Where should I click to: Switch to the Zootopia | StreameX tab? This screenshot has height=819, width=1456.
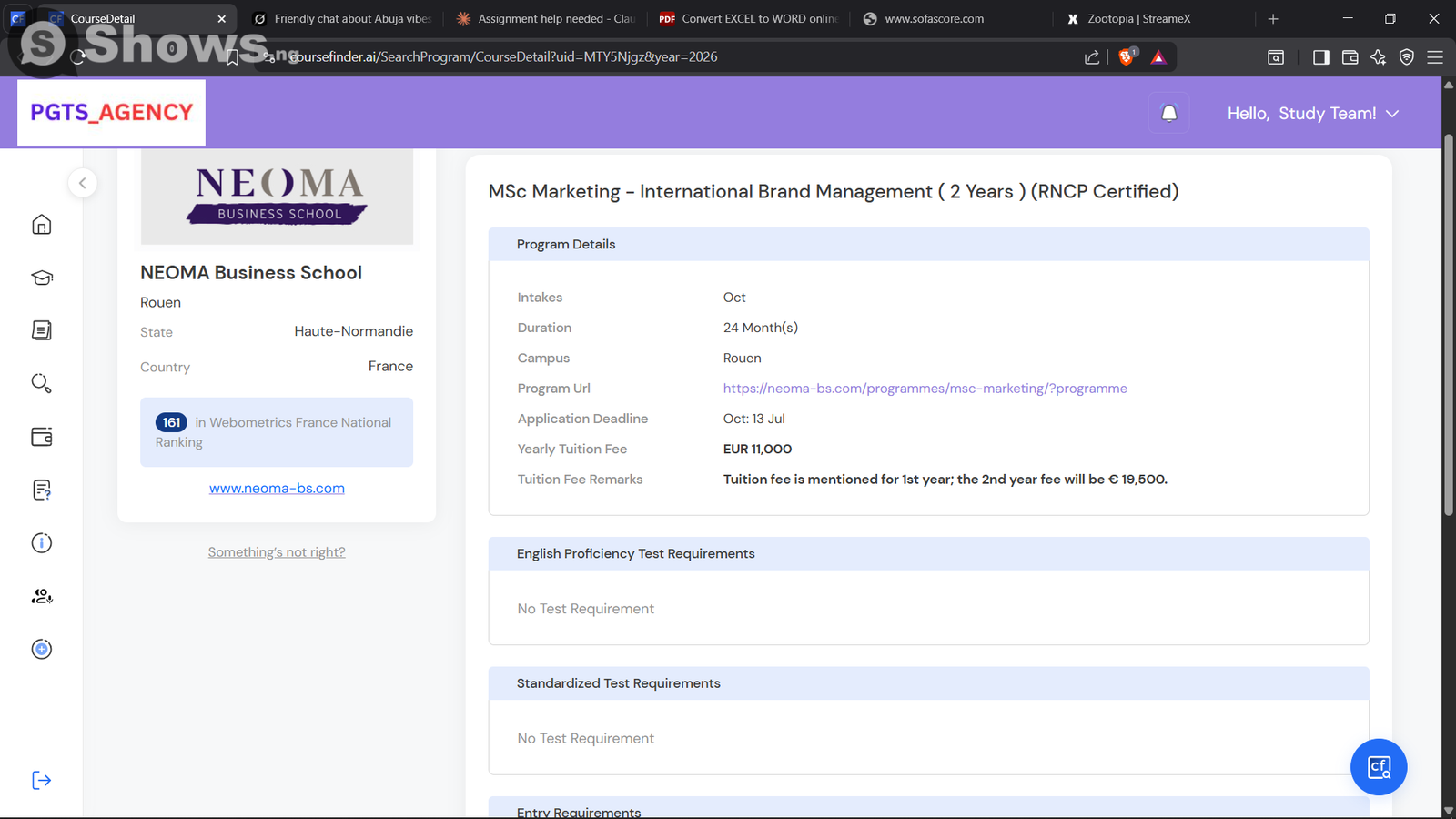point(1138,19)
